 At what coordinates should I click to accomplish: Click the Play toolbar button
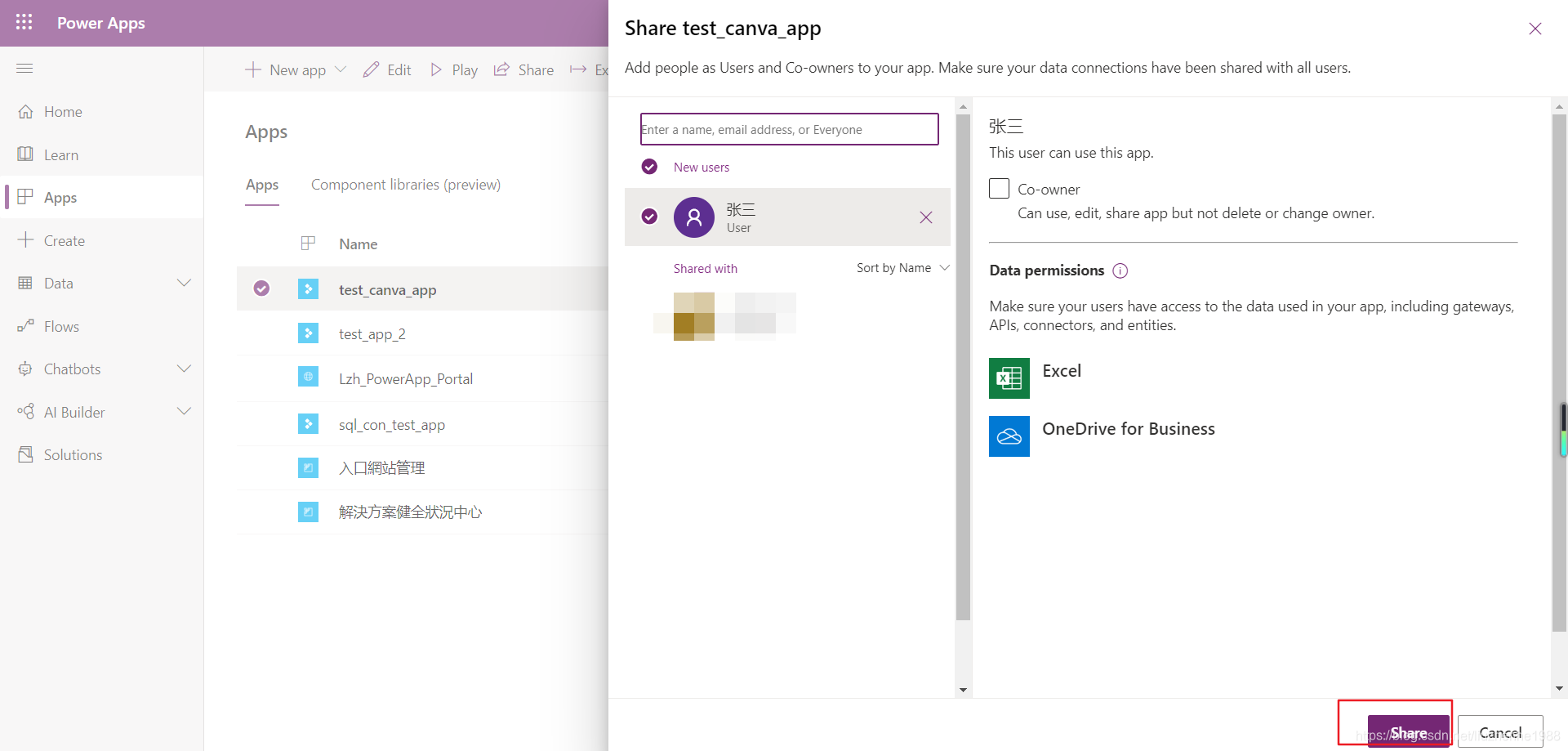click(x=454, y=69)
